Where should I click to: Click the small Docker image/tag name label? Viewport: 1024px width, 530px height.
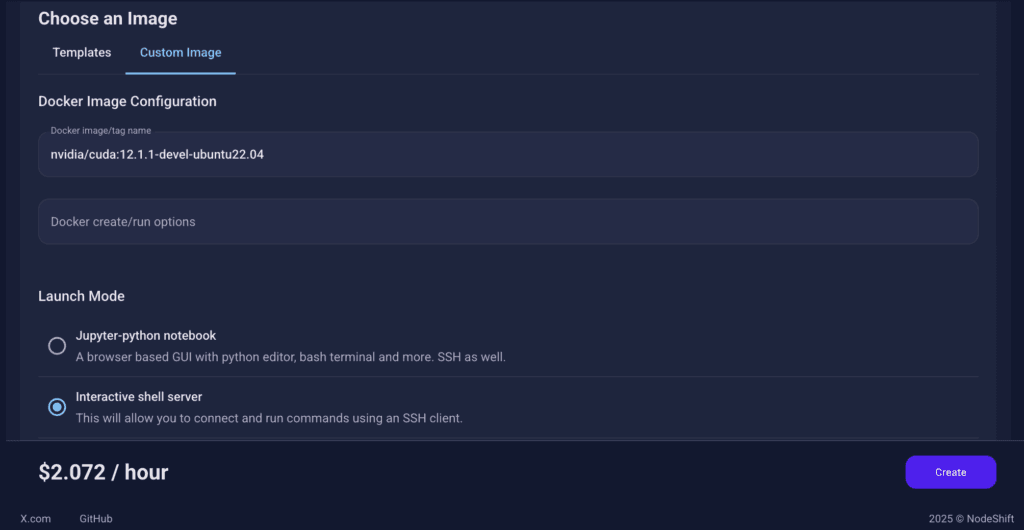101,131
